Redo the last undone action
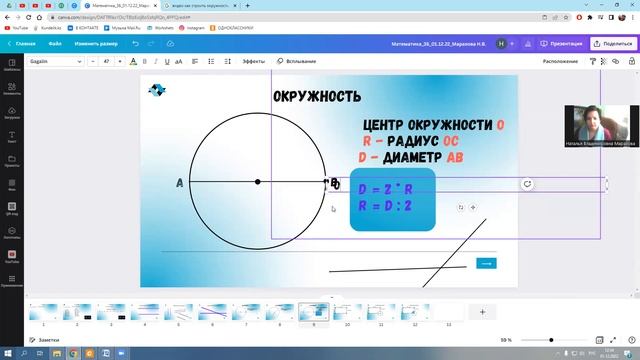This screenshot has width=640, height=360. pyautogui.click(x=151, y=44)
